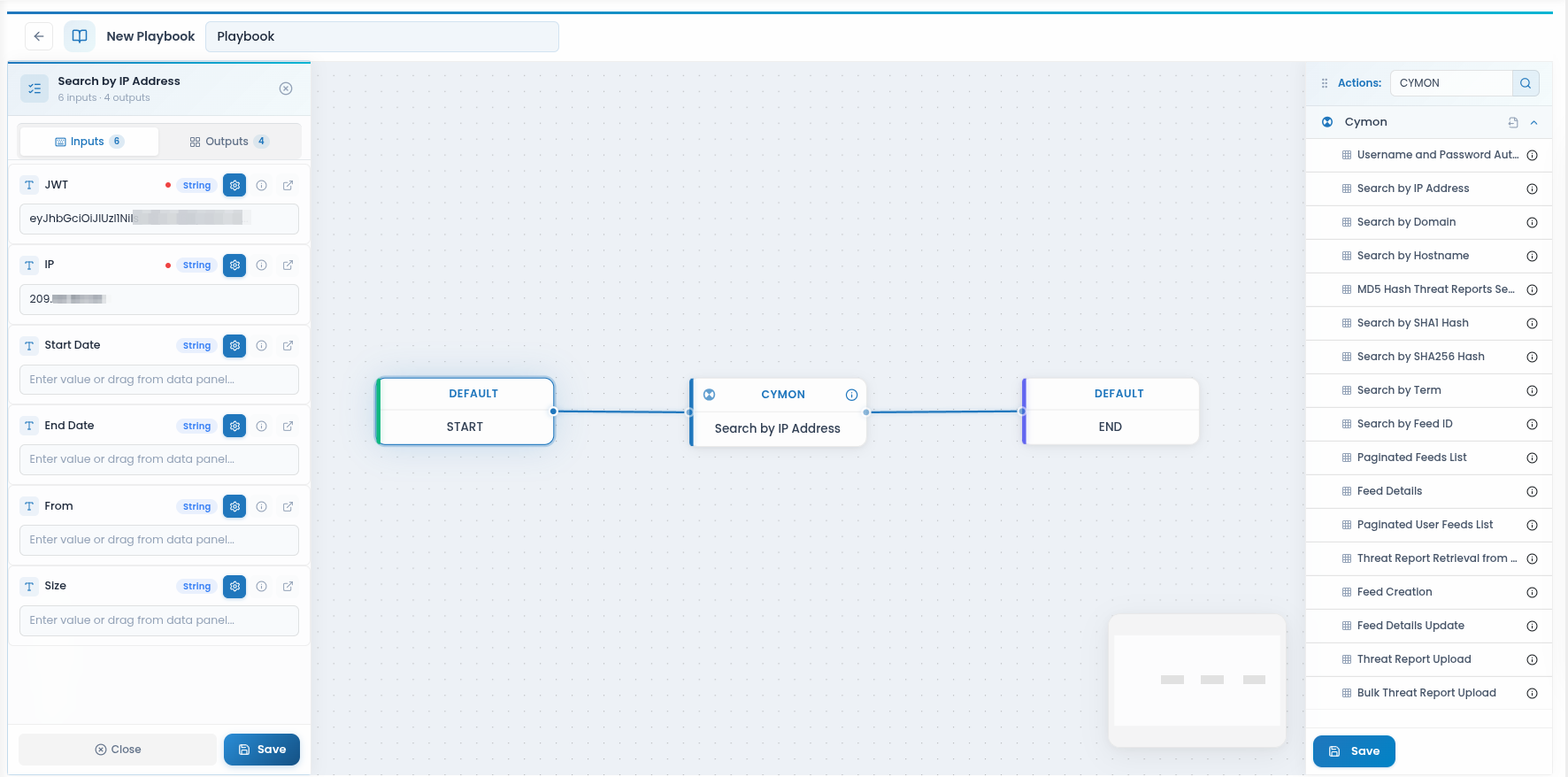Click the back arrow button

pos(39,36)
